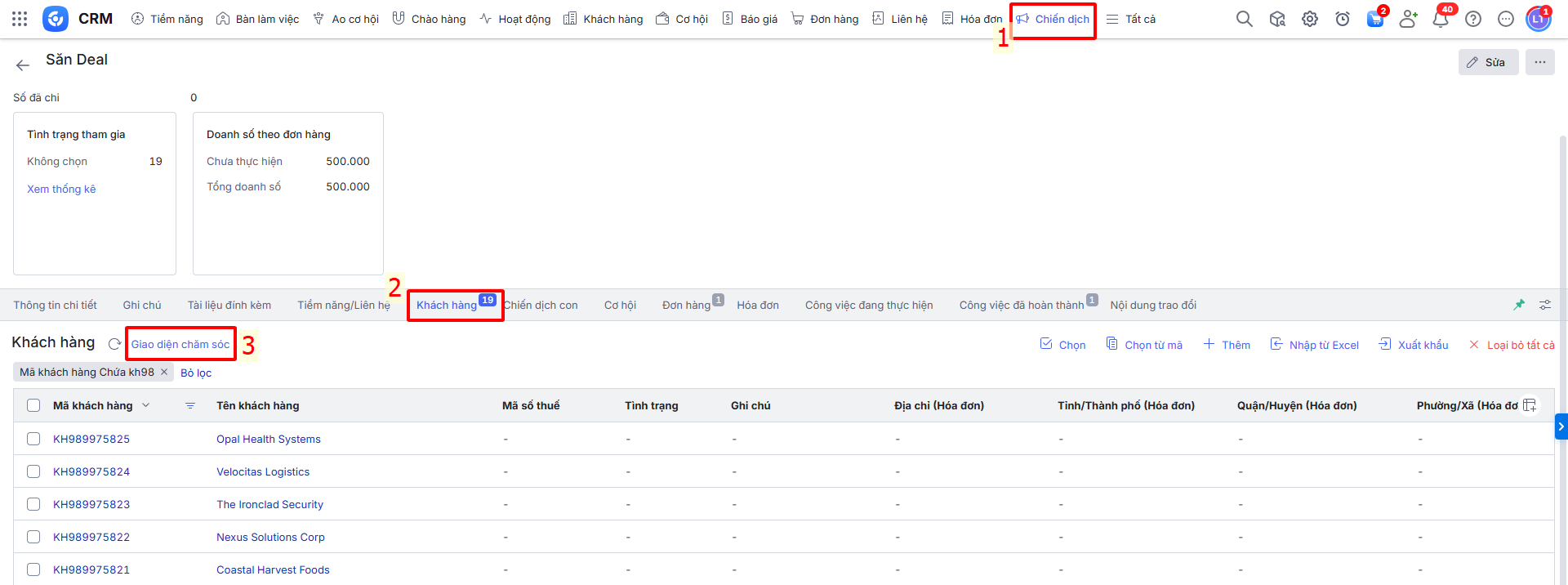Open the global search magnifier icon
Viewport: 1568px width, 585px height.
tap(1244, 19)
